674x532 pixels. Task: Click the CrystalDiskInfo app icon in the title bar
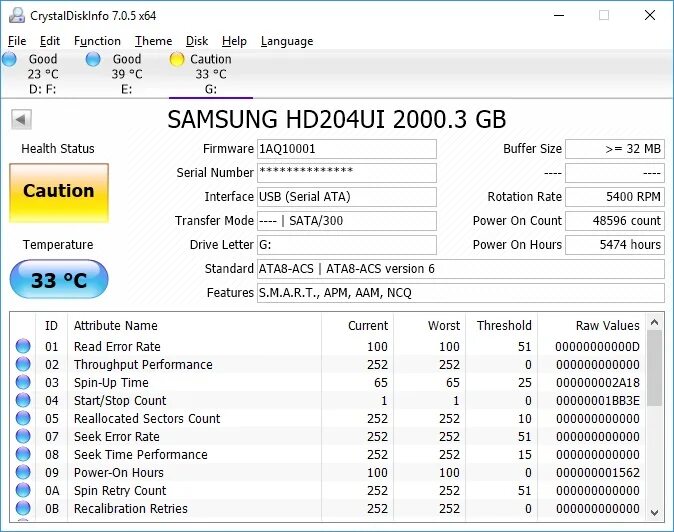pyautogui.click(x=17, y=15)
